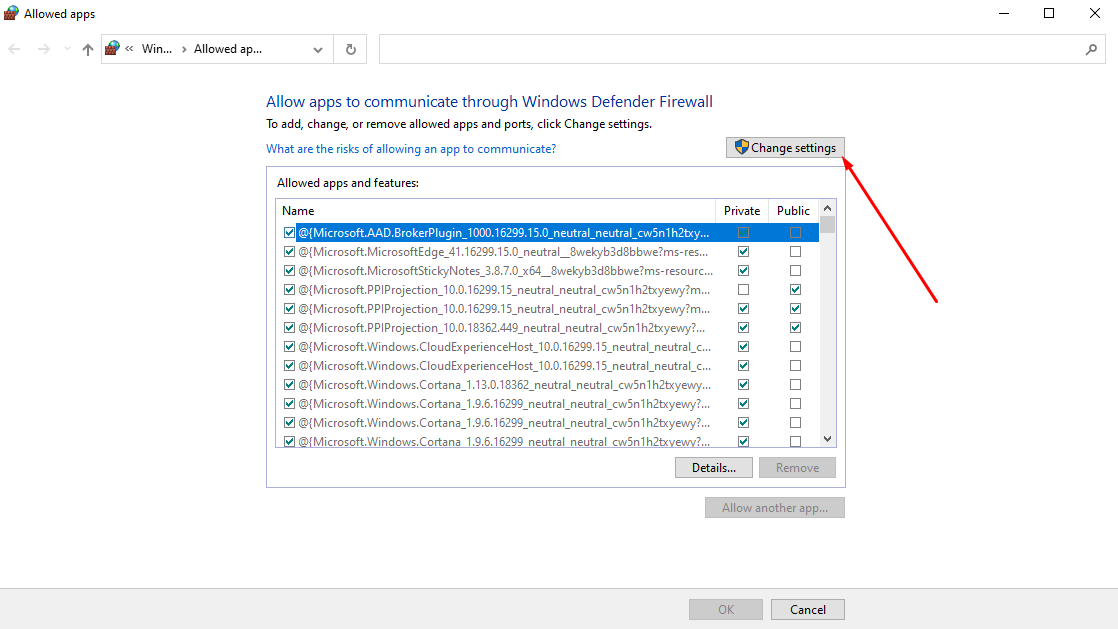The width and height of the screenshot is (1118, 629).
Task: Click the OK button
Action: tap(726, 610)
